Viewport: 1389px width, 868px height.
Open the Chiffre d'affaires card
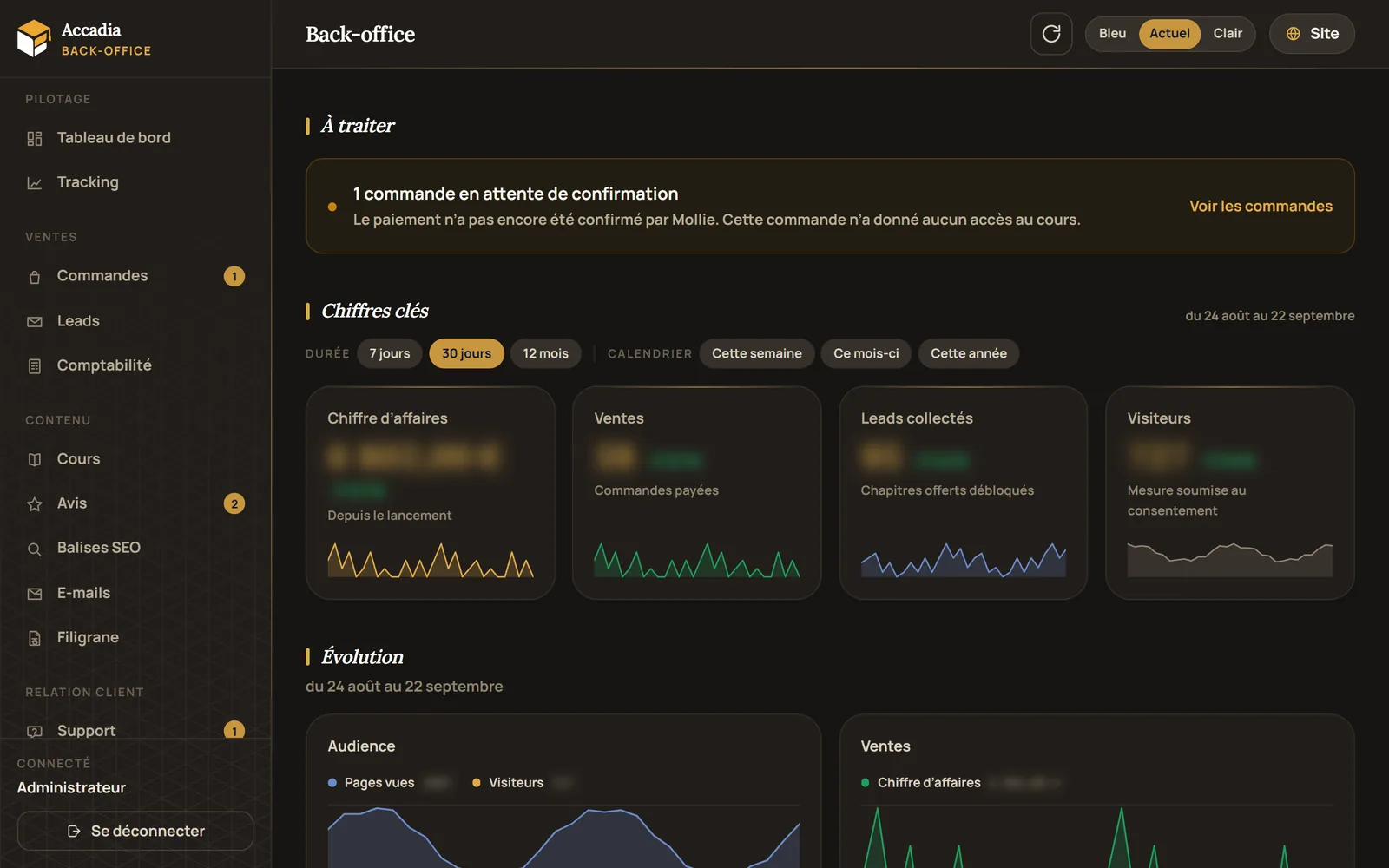(431, 493)
